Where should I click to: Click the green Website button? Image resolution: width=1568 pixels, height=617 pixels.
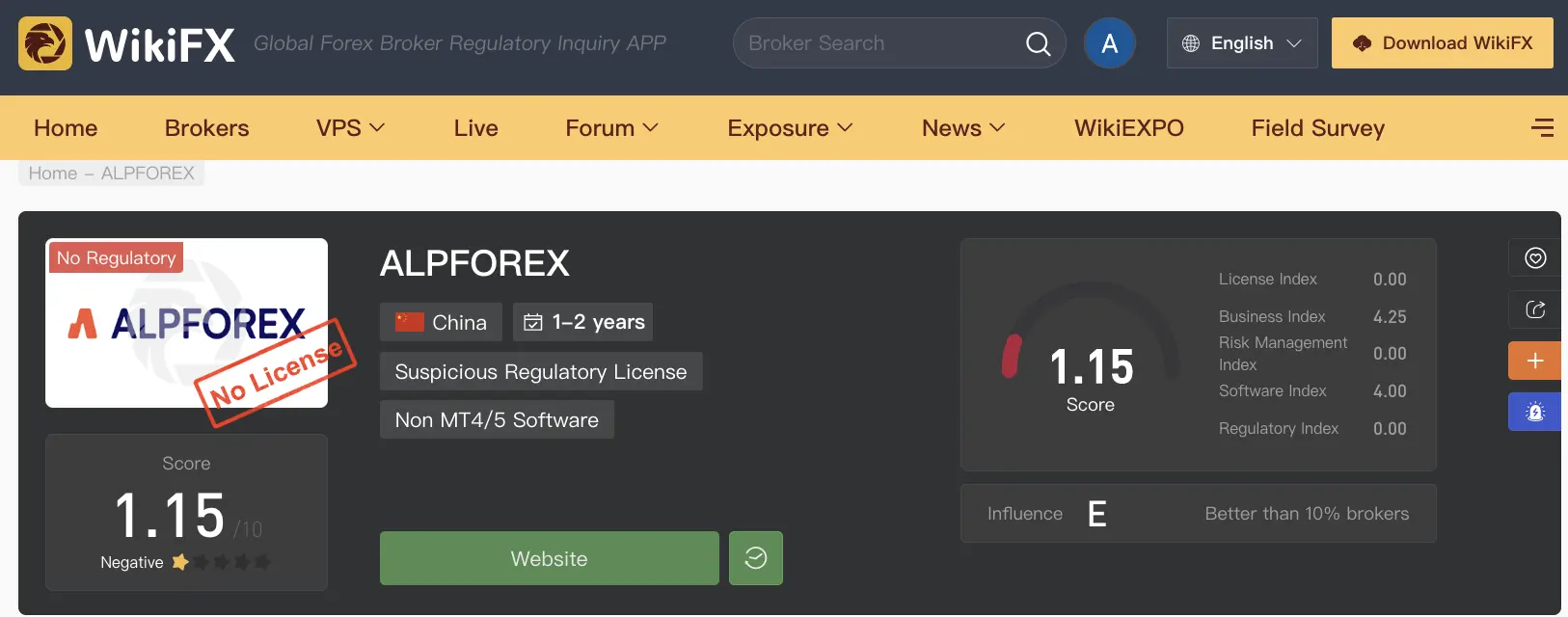click(549, 558)
